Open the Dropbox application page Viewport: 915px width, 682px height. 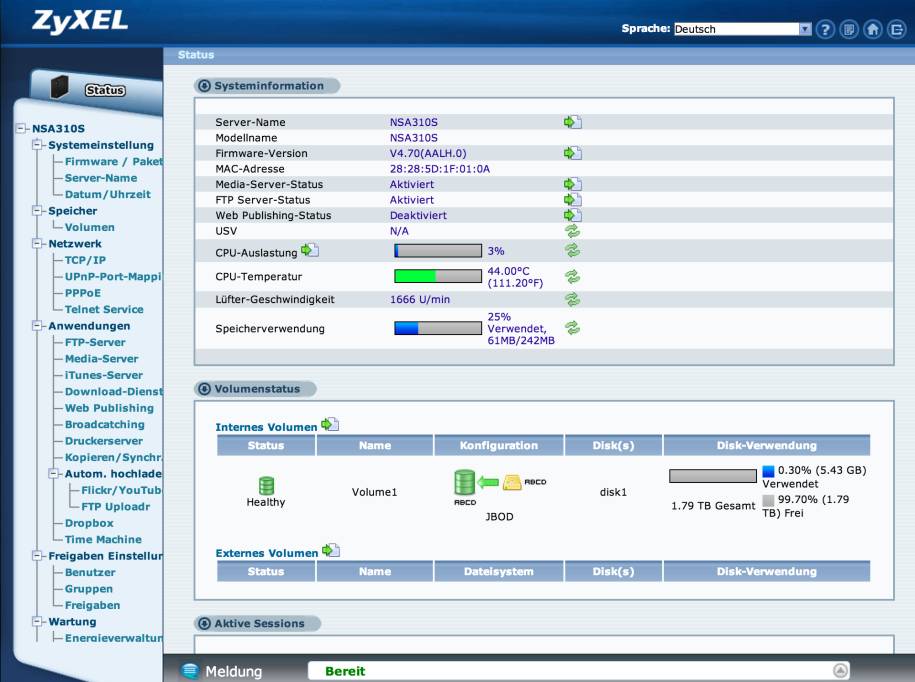click(x=89, y=523)
